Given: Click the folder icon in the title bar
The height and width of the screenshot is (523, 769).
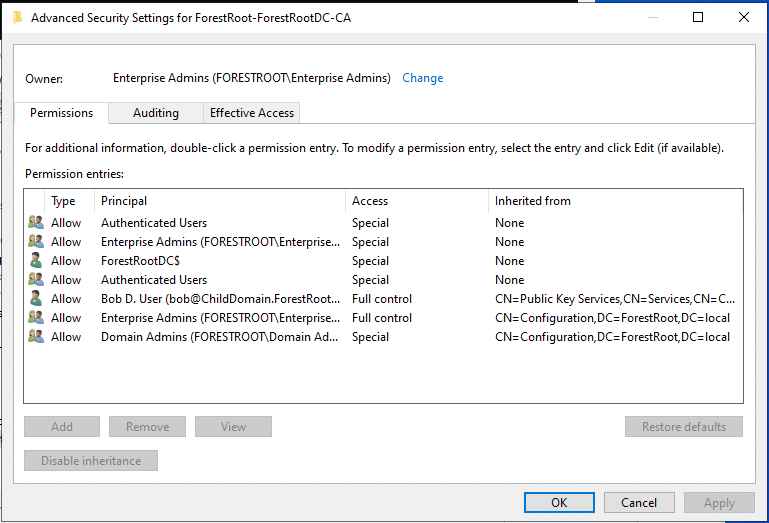Looking at the screenshot, I should pos(17,18).
